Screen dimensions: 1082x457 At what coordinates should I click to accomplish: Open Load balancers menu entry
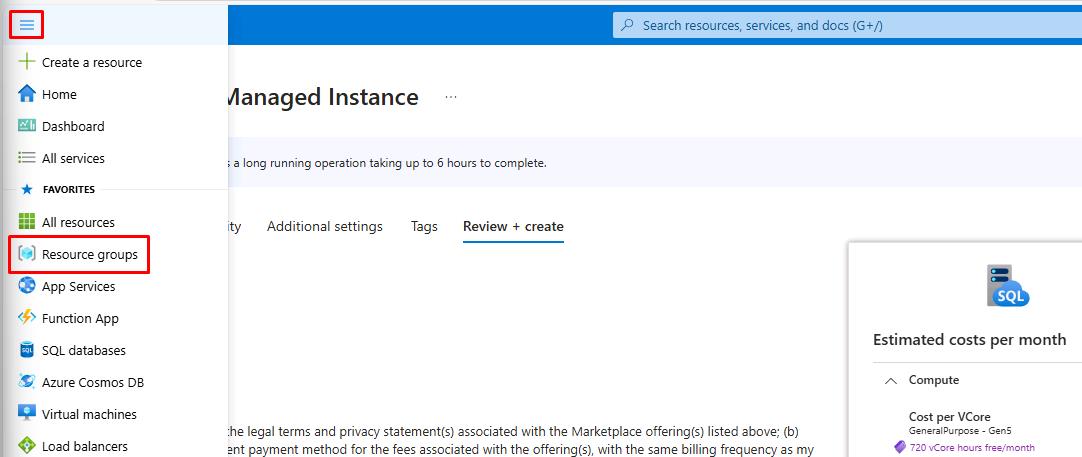tap(85, 445)
